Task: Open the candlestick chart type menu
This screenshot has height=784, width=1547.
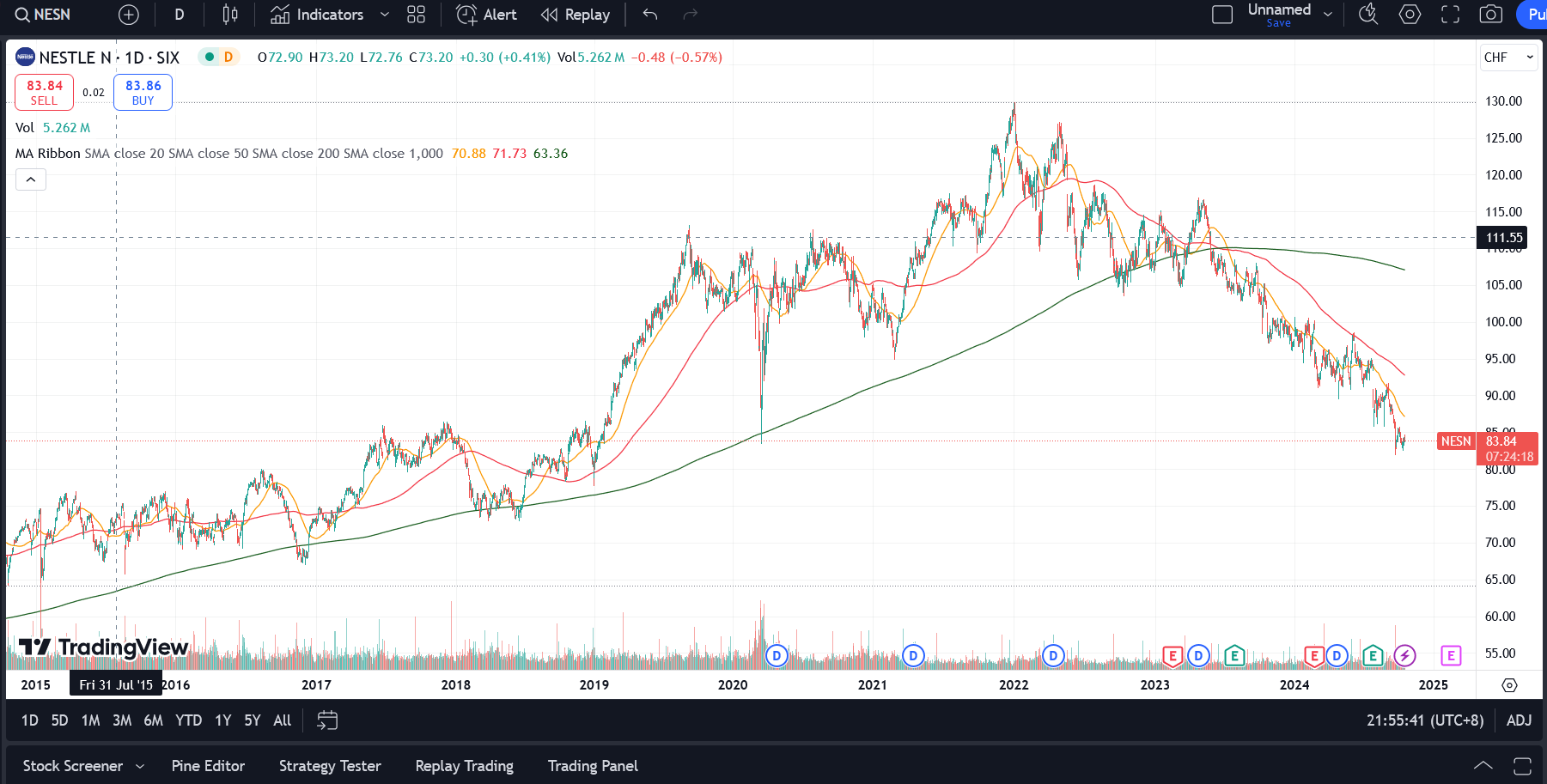Action: pos(230,15)
